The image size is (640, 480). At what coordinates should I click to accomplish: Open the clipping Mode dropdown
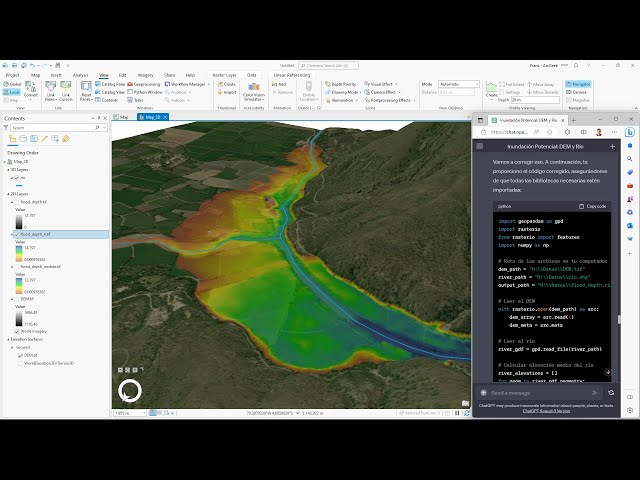(459, 84)
